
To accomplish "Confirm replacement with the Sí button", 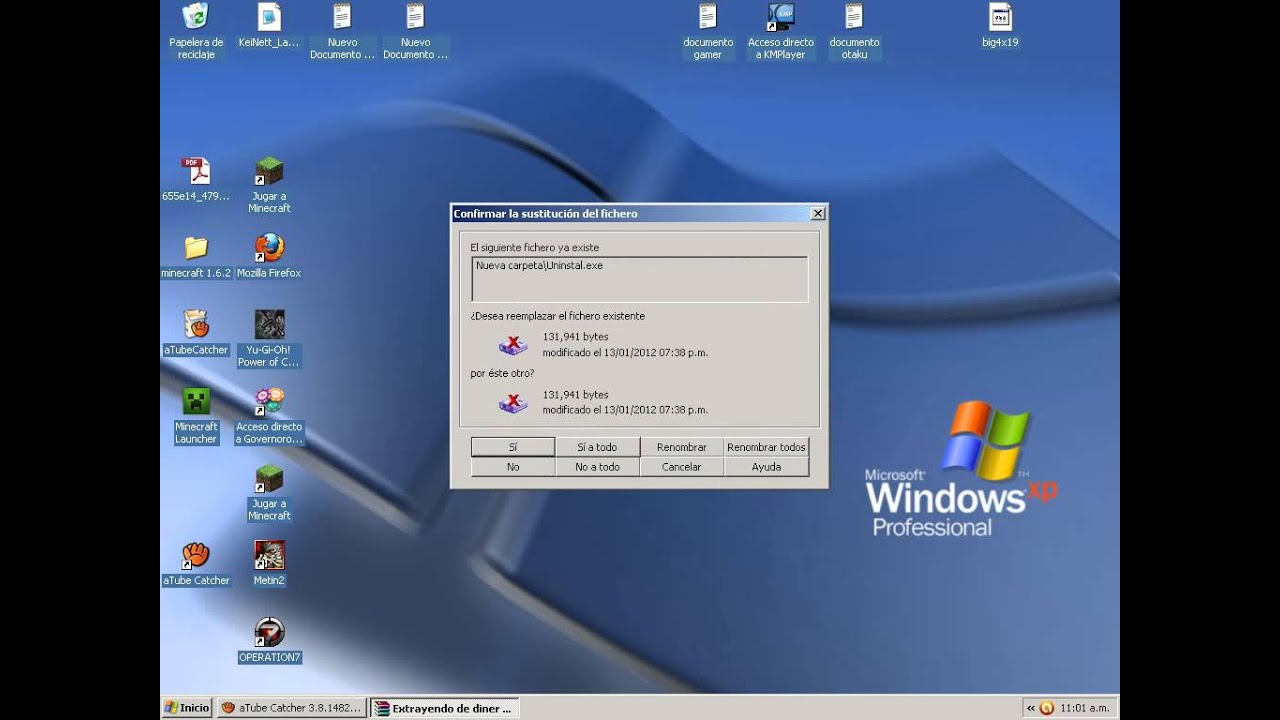I will [513, 447].
